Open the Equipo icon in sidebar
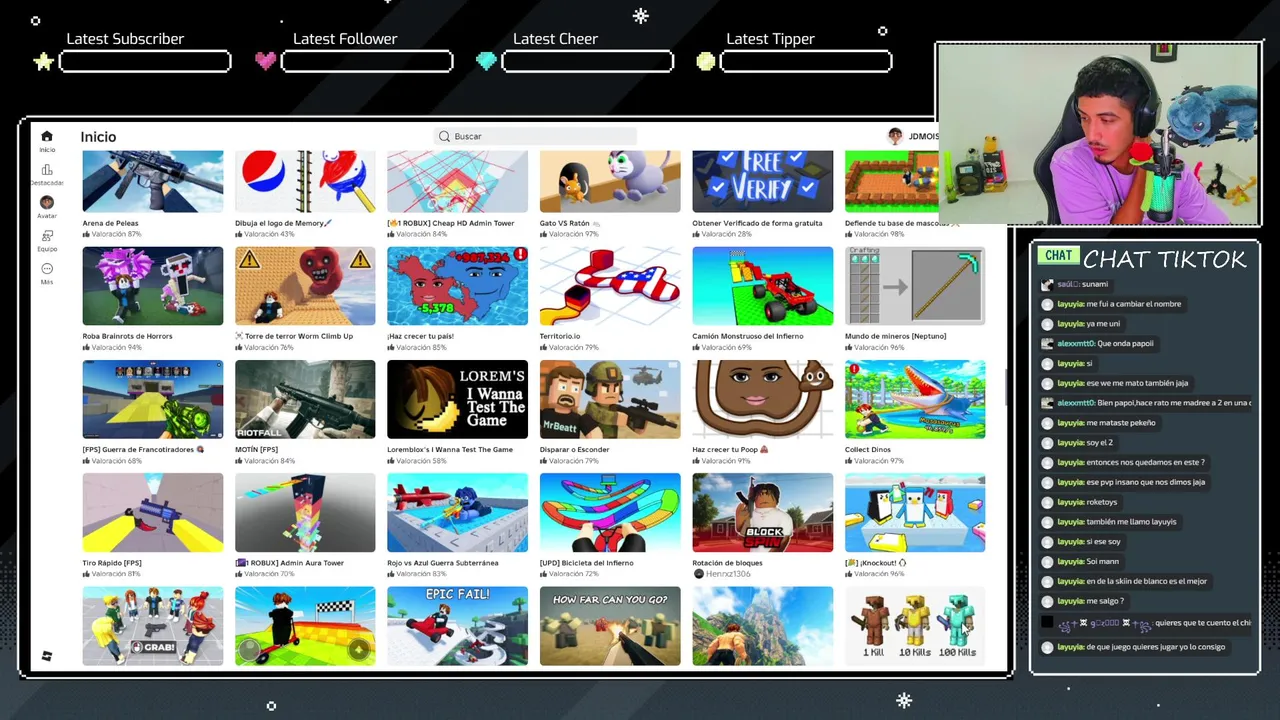 (x=46, y=236)
